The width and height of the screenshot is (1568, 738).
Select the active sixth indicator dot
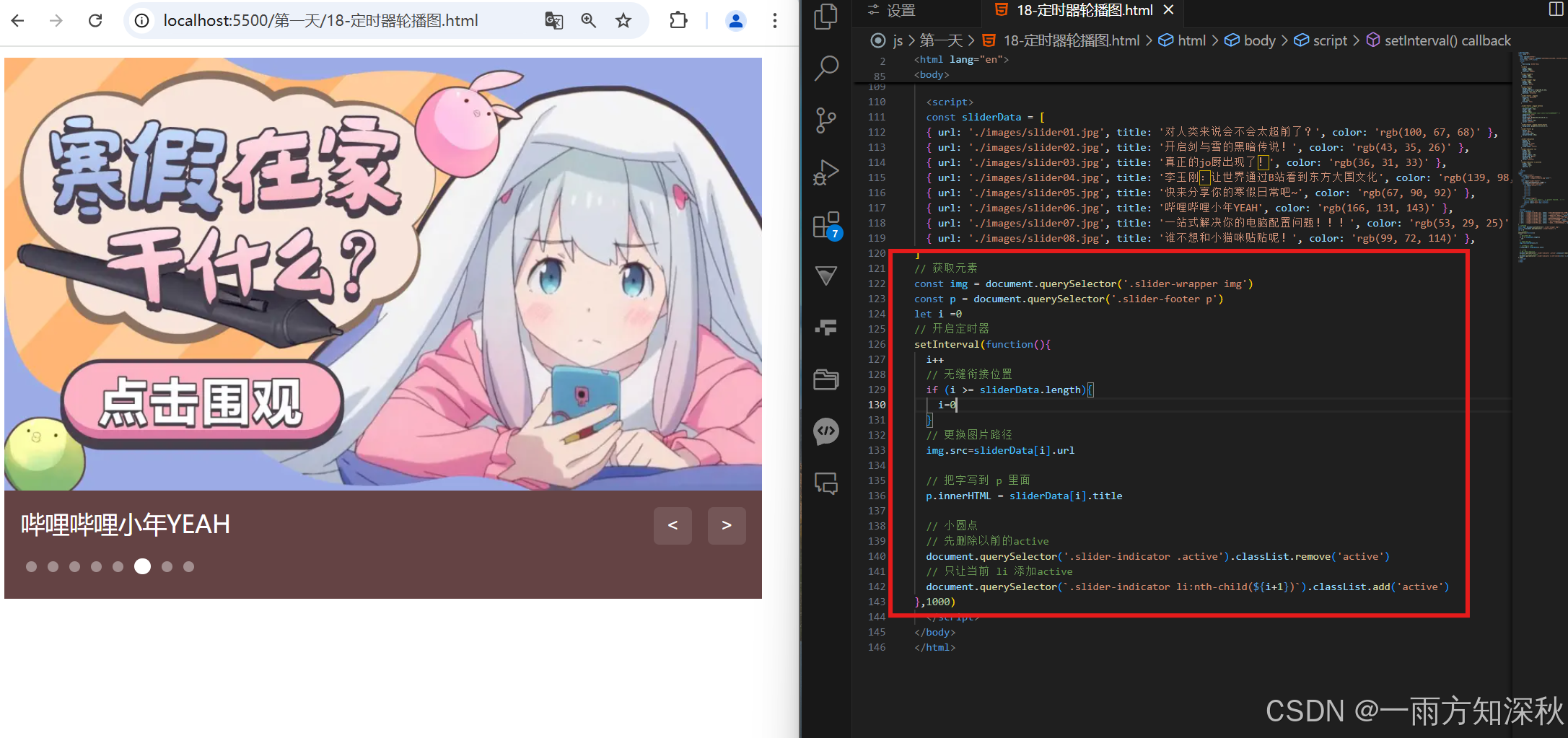tap(143, 567)
